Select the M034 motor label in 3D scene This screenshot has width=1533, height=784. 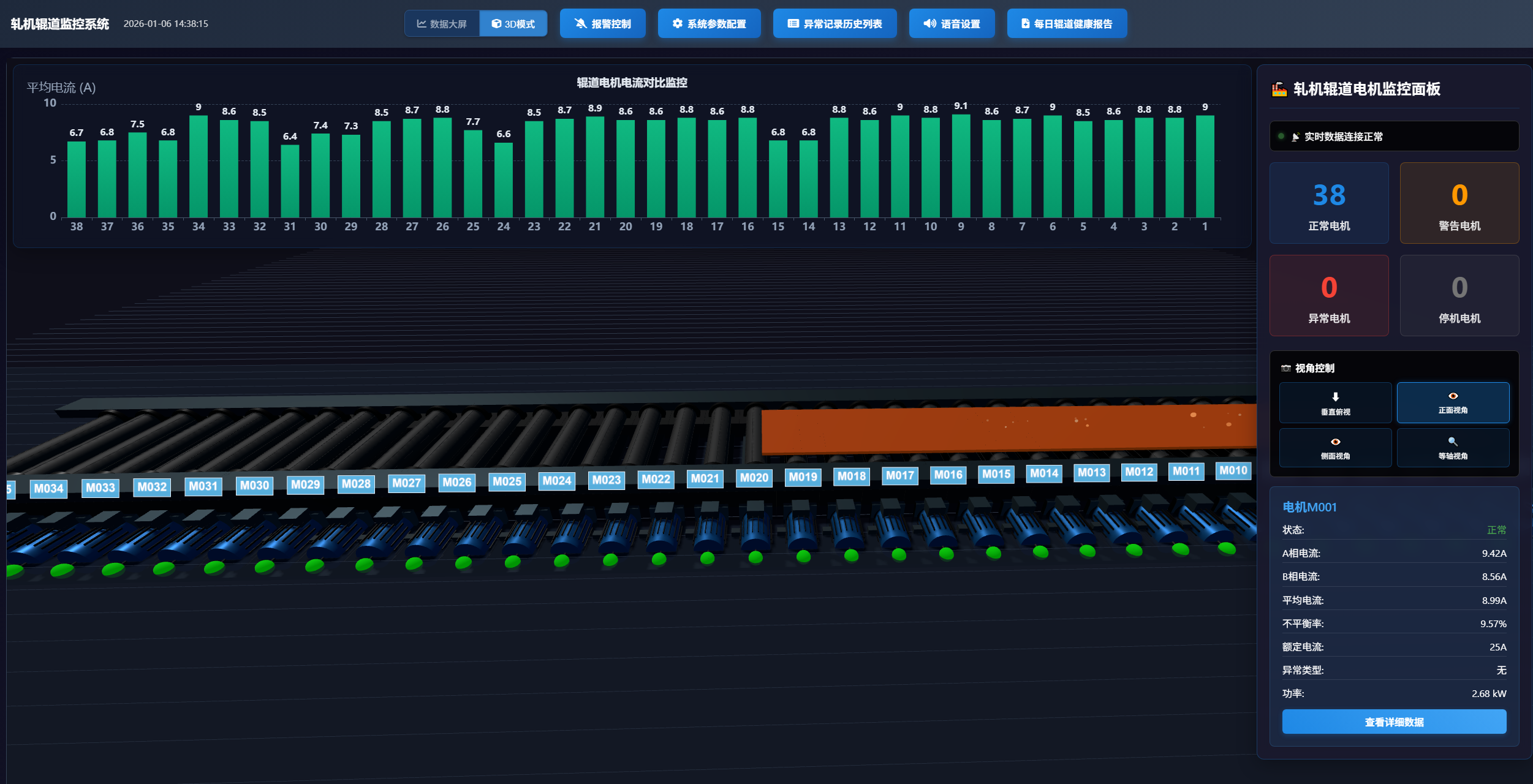click(48, 488)
